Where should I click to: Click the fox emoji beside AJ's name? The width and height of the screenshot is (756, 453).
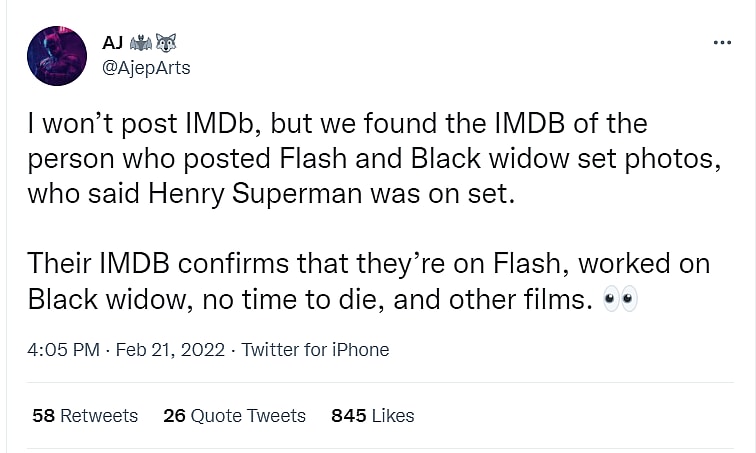coord(167,43)
